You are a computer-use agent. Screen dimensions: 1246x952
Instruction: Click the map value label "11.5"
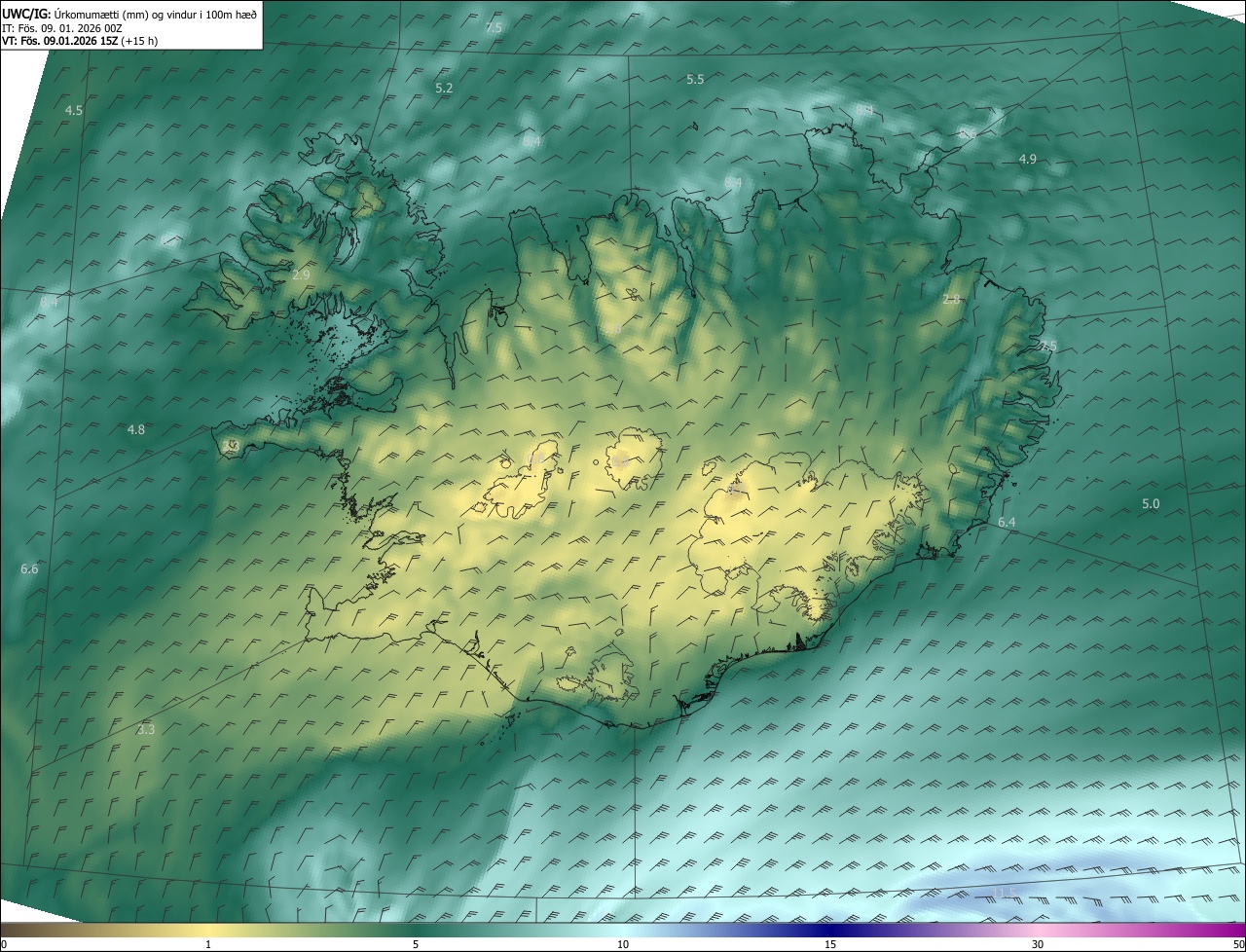click(1004, 893)
